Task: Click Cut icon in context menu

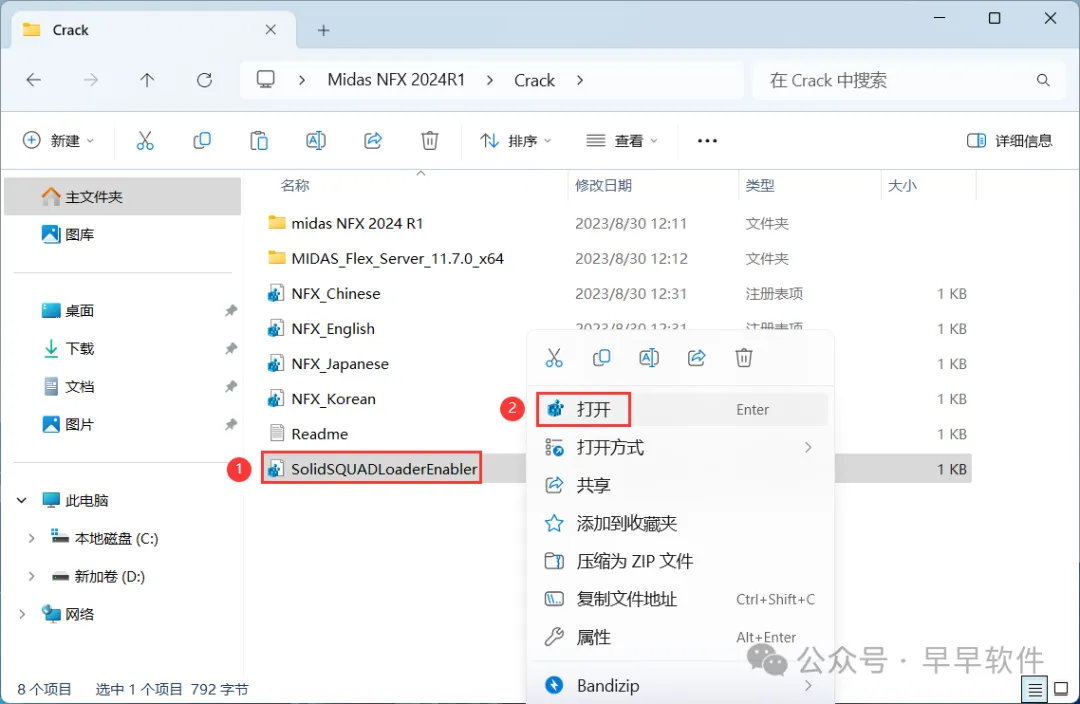Action: (554, 358)
